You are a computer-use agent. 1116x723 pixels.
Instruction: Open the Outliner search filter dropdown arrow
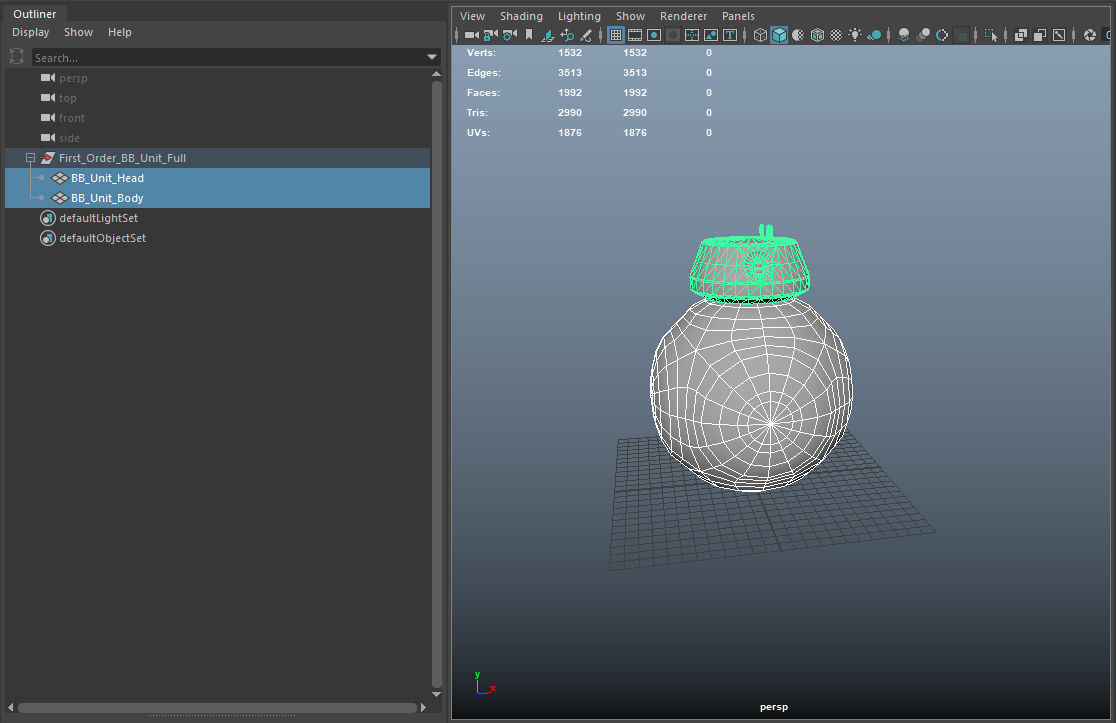[432, 57]
